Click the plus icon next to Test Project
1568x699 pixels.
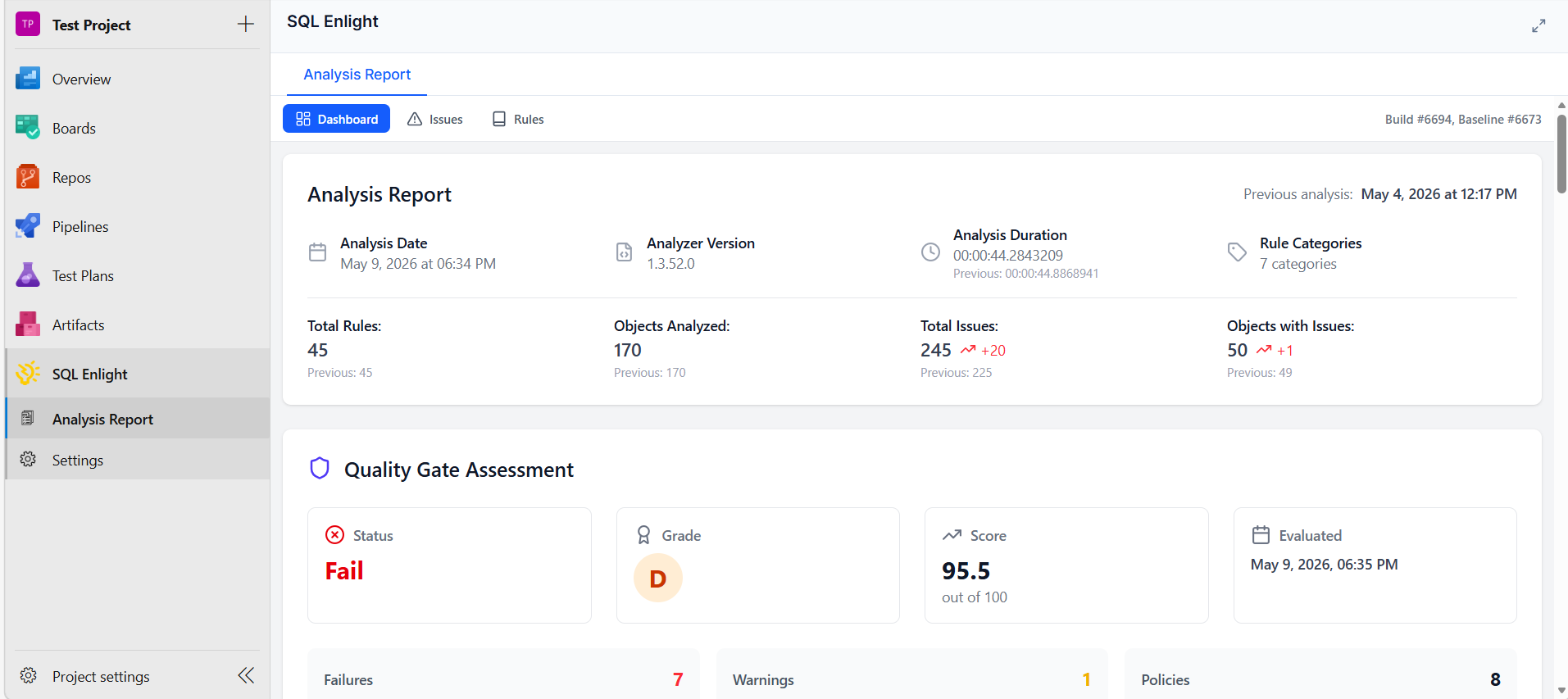click(x=245, y=25)
